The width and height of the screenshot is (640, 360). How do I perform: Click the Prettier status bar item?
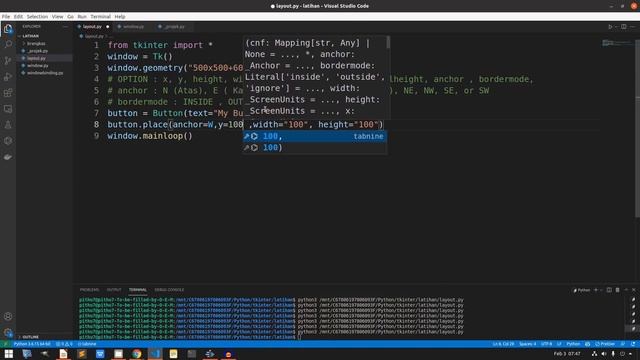(605, 344)
